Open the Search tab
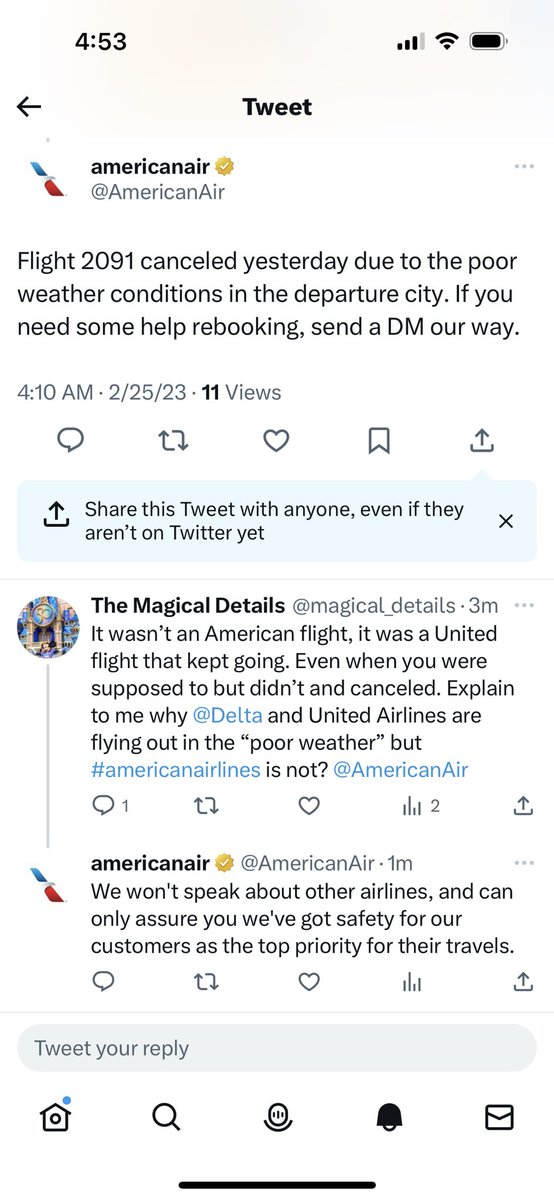Viewport: 554px width, 1200px height. (x=167, y=1117)
